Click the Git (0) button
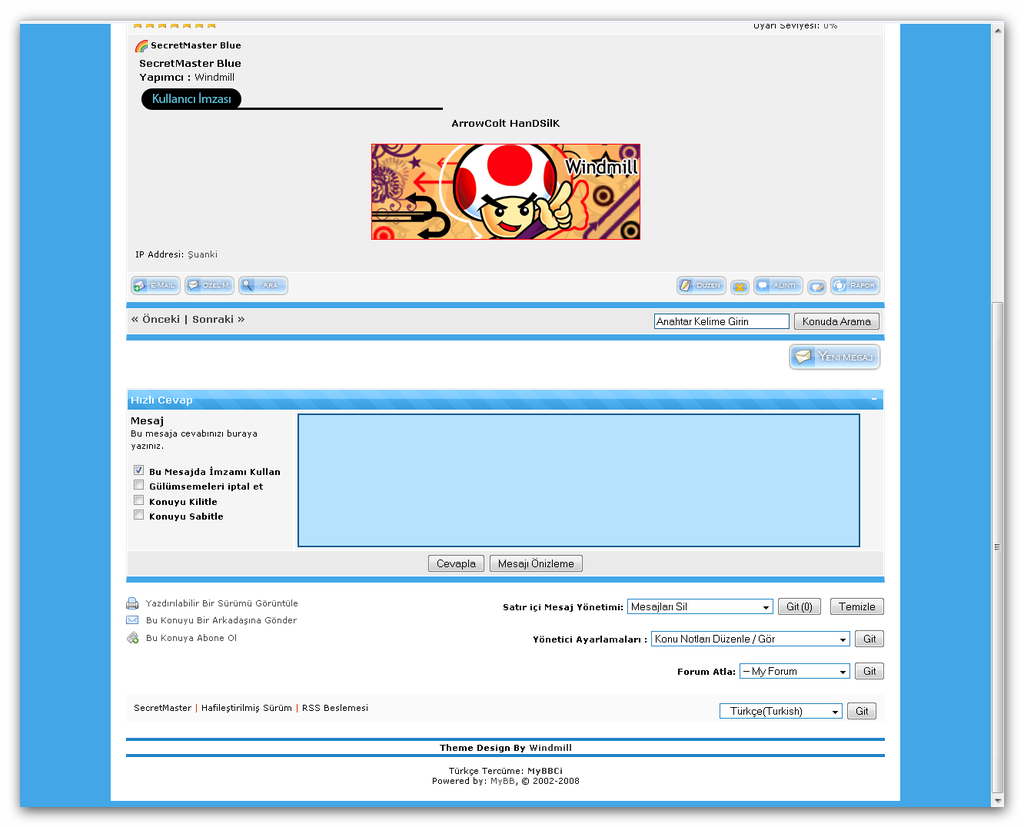 (799, 607)
